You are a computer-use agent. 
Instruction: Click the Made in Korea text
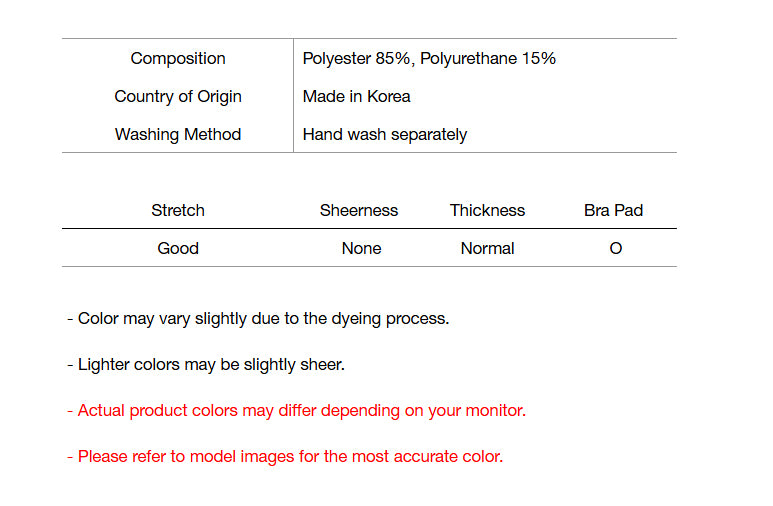(x=356, y=96)
